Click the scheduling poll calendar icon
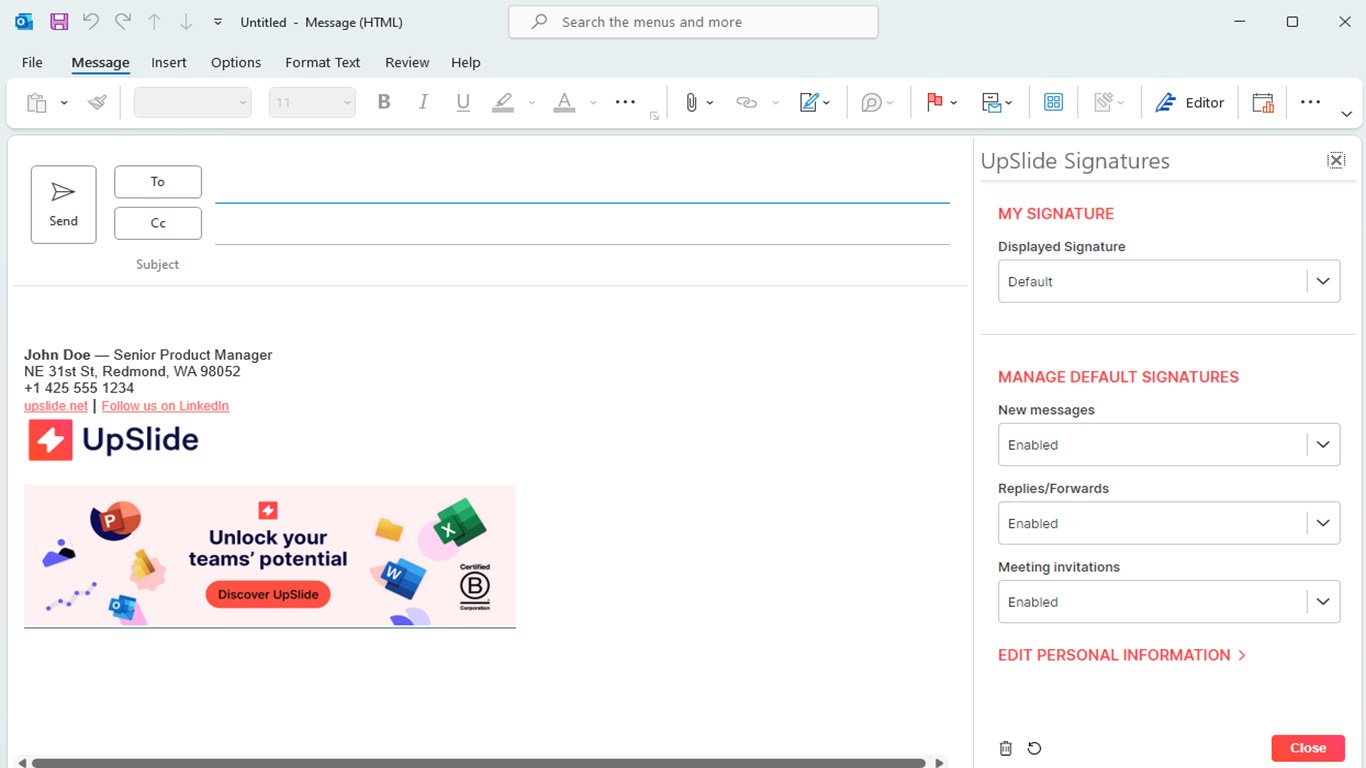Viewport: 1366px width, 768px height. point(1263,102)
